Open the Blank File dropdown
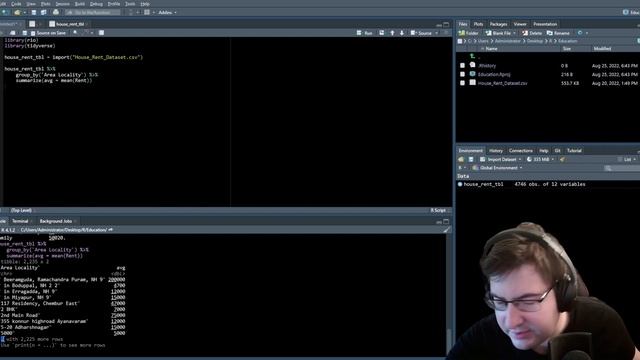 pos(500,33)
